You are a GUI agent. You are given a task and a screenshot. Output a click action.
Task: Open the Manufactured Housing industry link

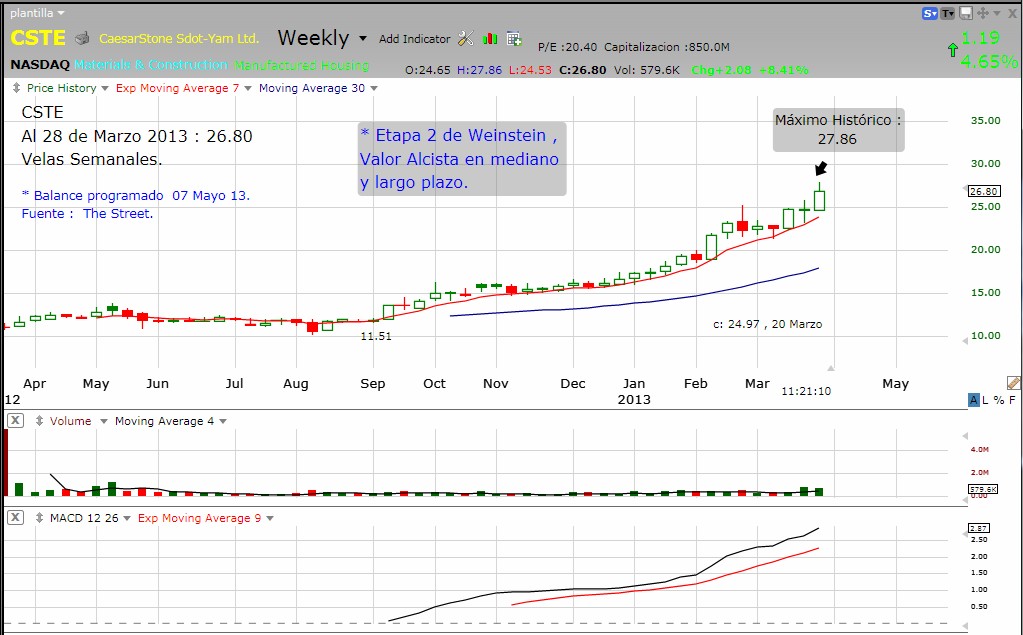tap(301, 65)
